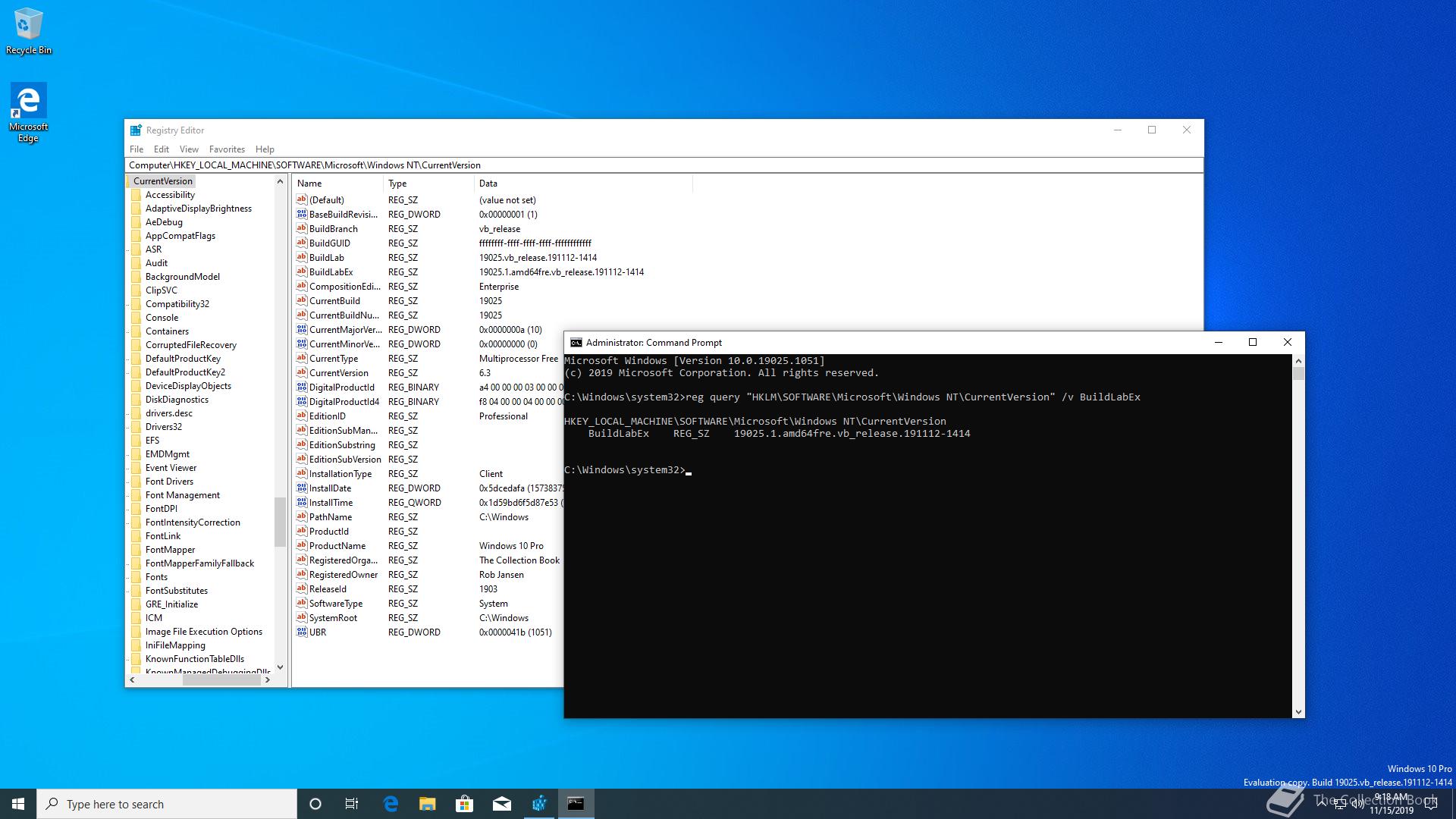The image size is (1456, 819).
Task: Click the Console folder icon in tree
Action: click(136, 318)
